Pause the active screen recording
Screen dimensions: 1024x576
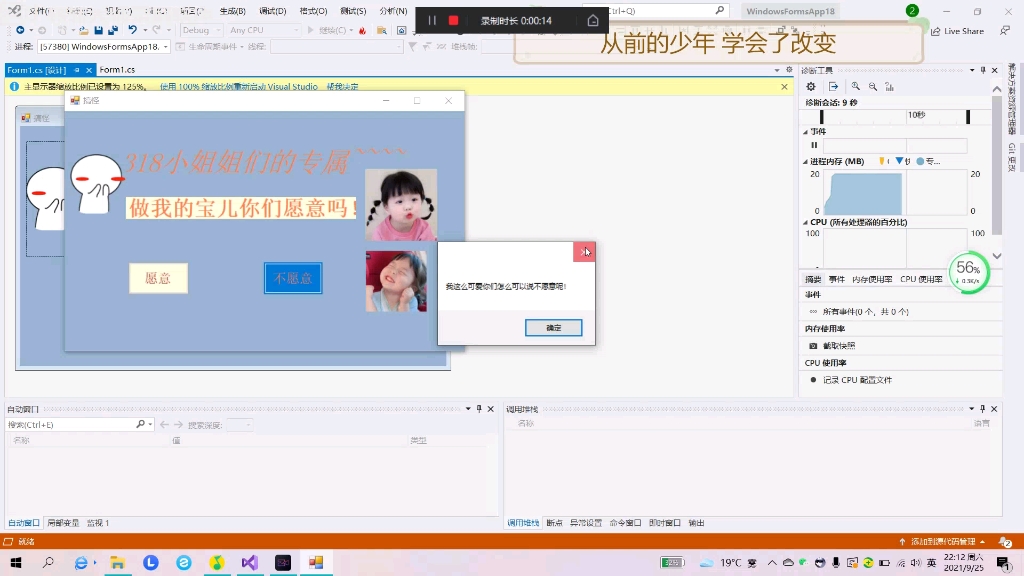tap(431, 20)
